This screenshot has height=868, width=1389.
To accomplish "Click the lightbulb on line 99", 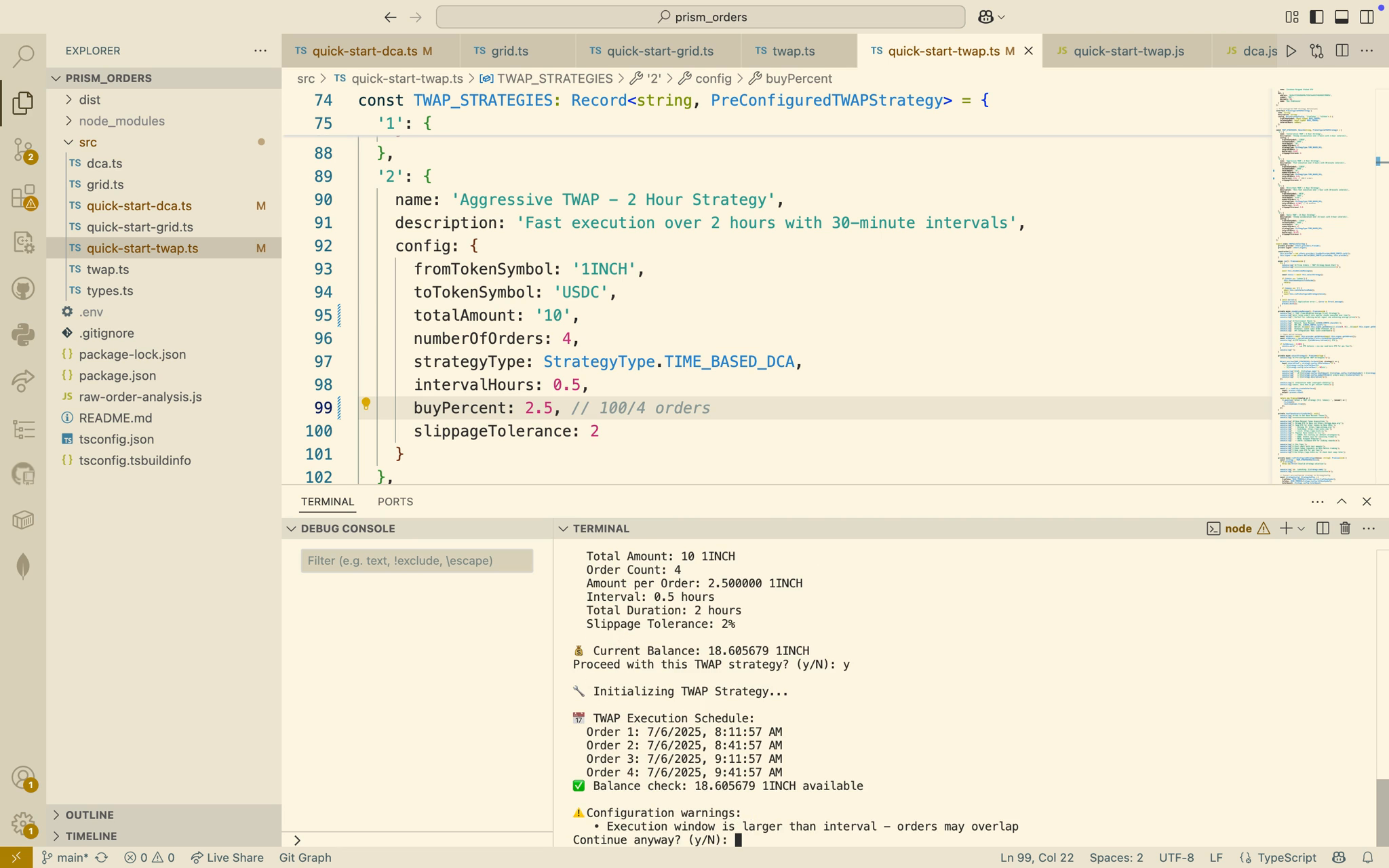I will pos(366,404).
